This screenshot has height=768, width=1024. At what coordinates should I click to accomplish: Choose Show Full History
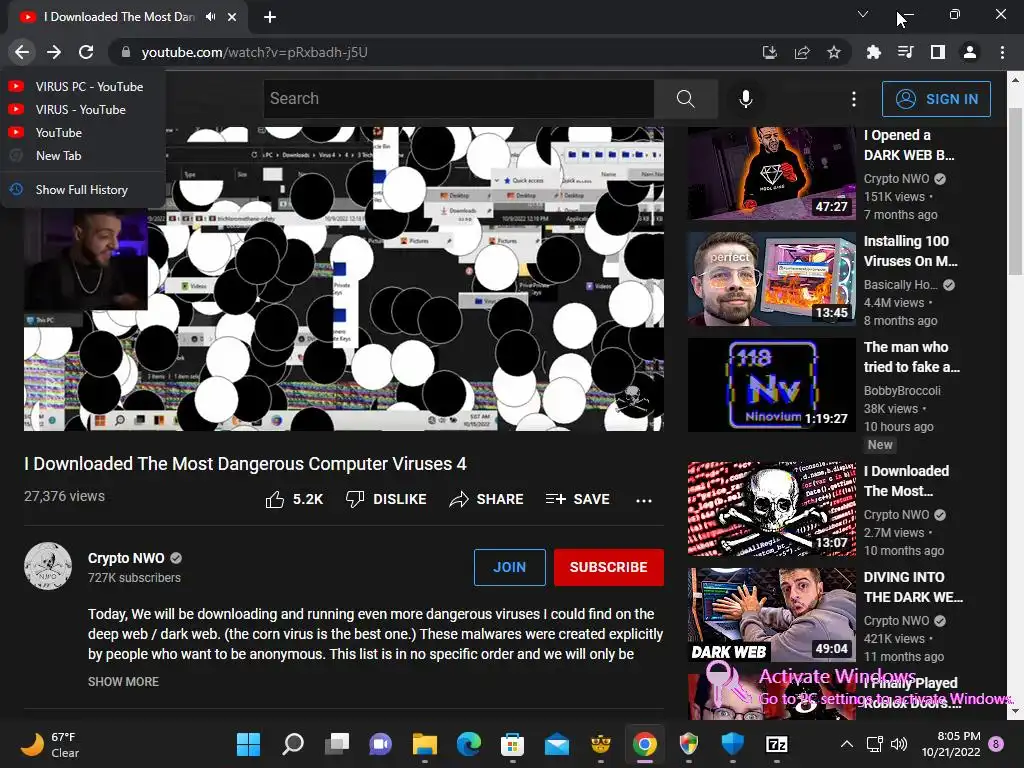click(82, 189)
